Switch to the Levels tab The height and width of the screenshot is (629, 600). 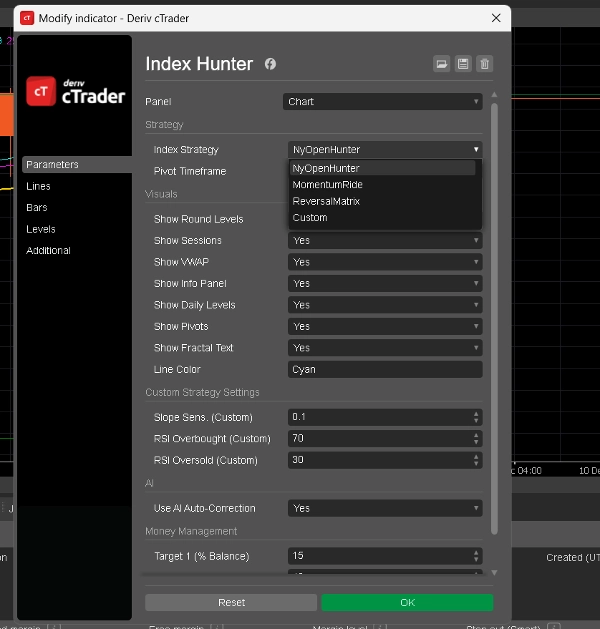click(x=41, y=229)
